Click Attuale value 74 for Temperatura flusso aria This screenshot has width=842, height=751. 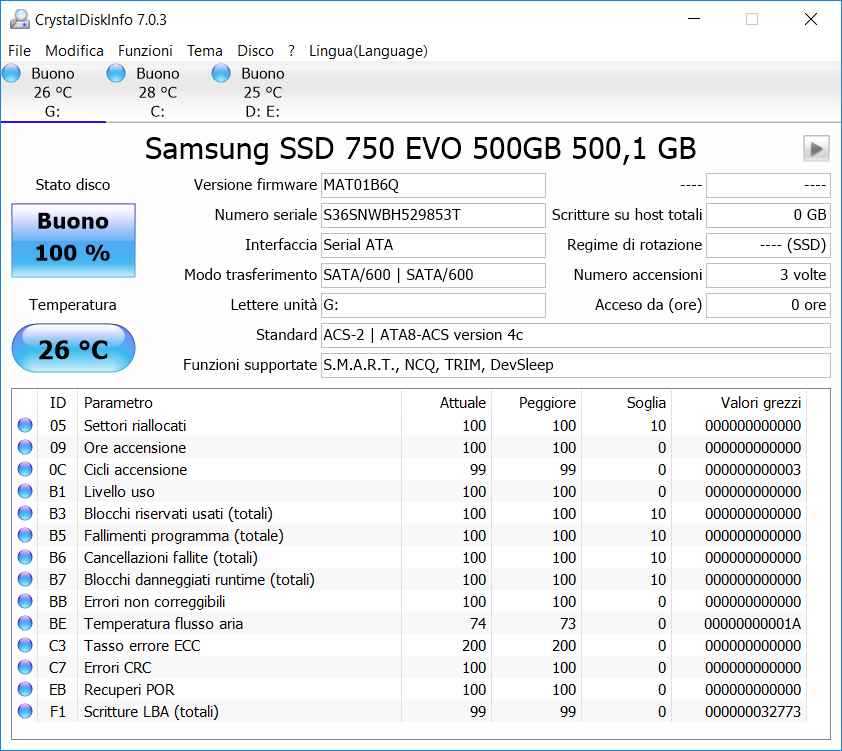point(477,624)
